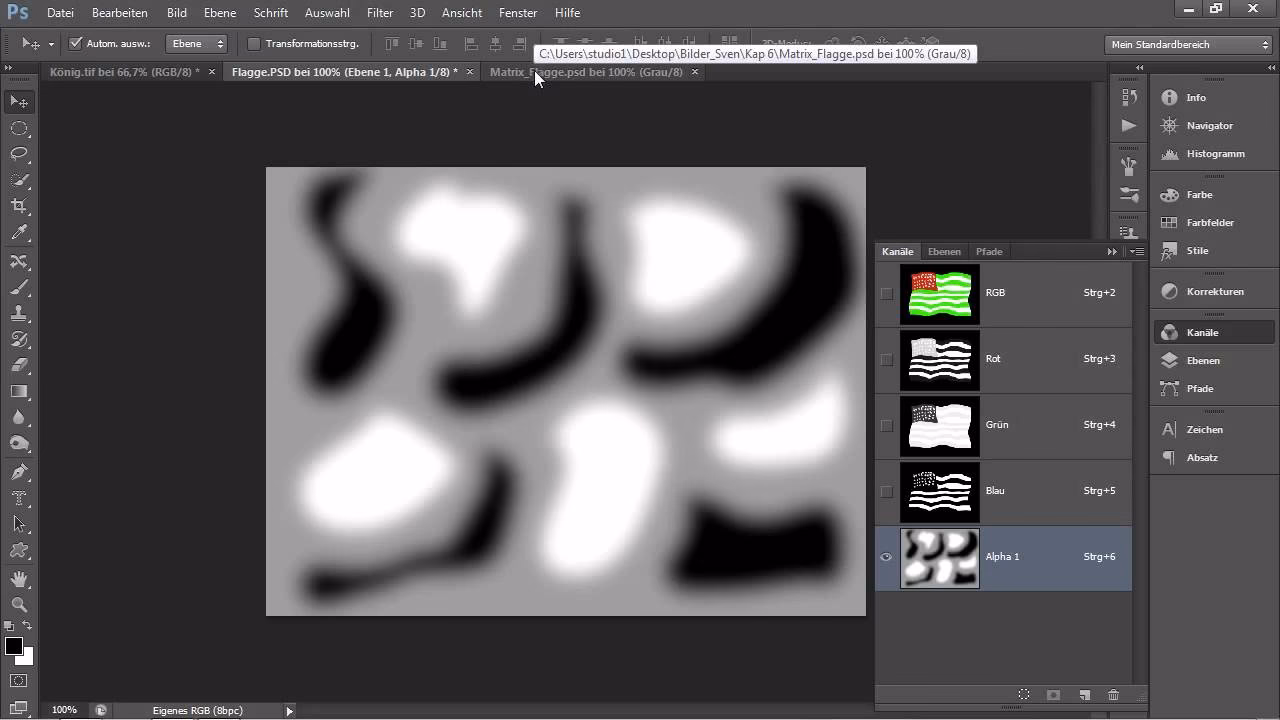Open the Kanäle panel menu

[x=1136, y=251]
